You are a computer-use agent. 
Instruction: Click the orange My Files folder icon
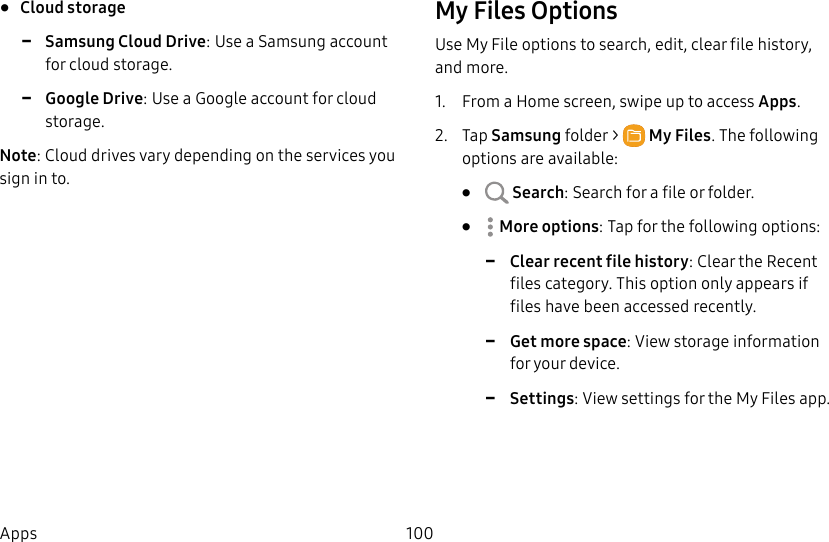[633, 136]
